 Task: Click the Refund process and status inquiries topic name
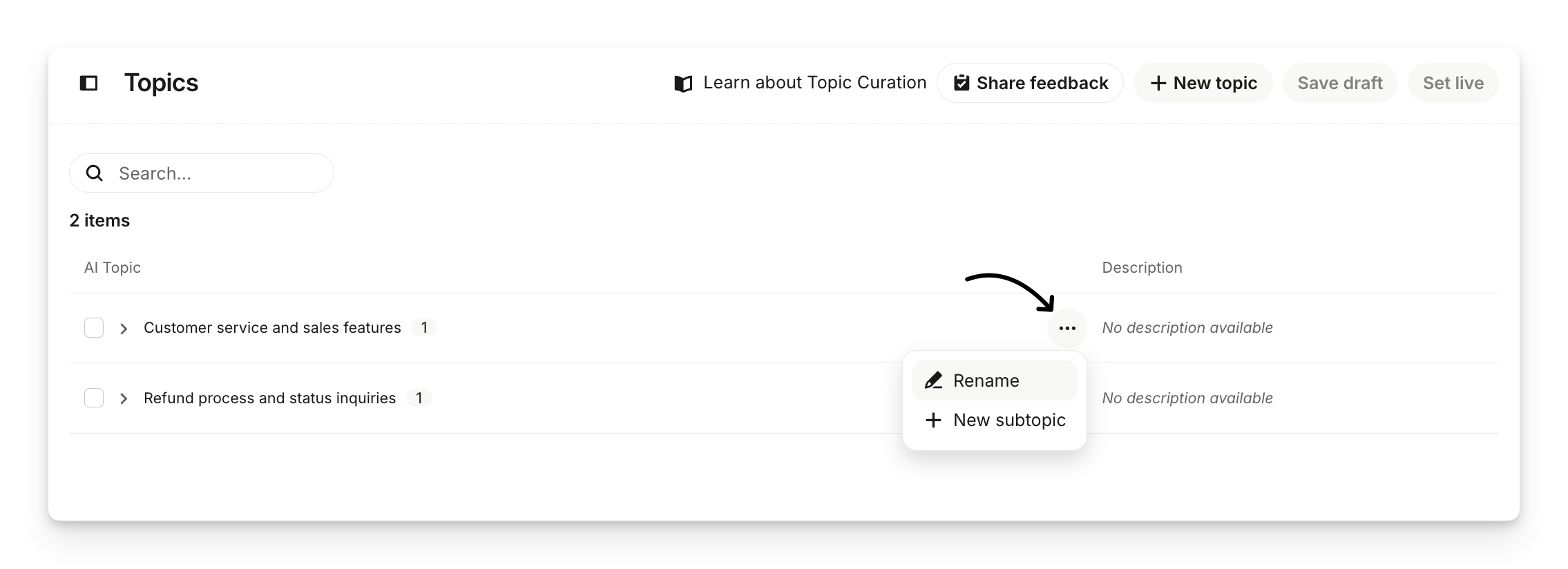(x=269, y=398)
